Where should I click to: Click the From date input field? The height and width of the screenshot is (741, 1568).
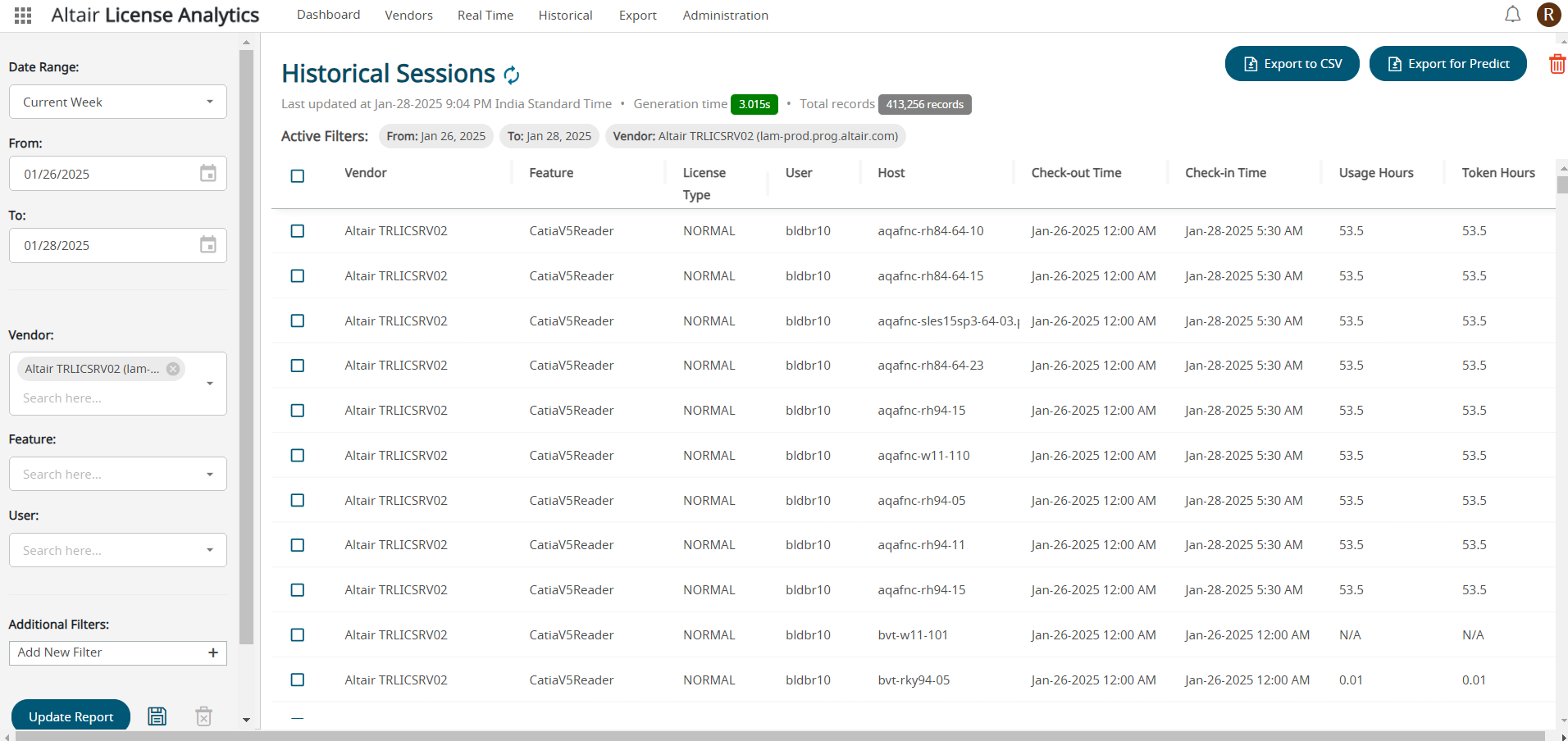[118, 173]
